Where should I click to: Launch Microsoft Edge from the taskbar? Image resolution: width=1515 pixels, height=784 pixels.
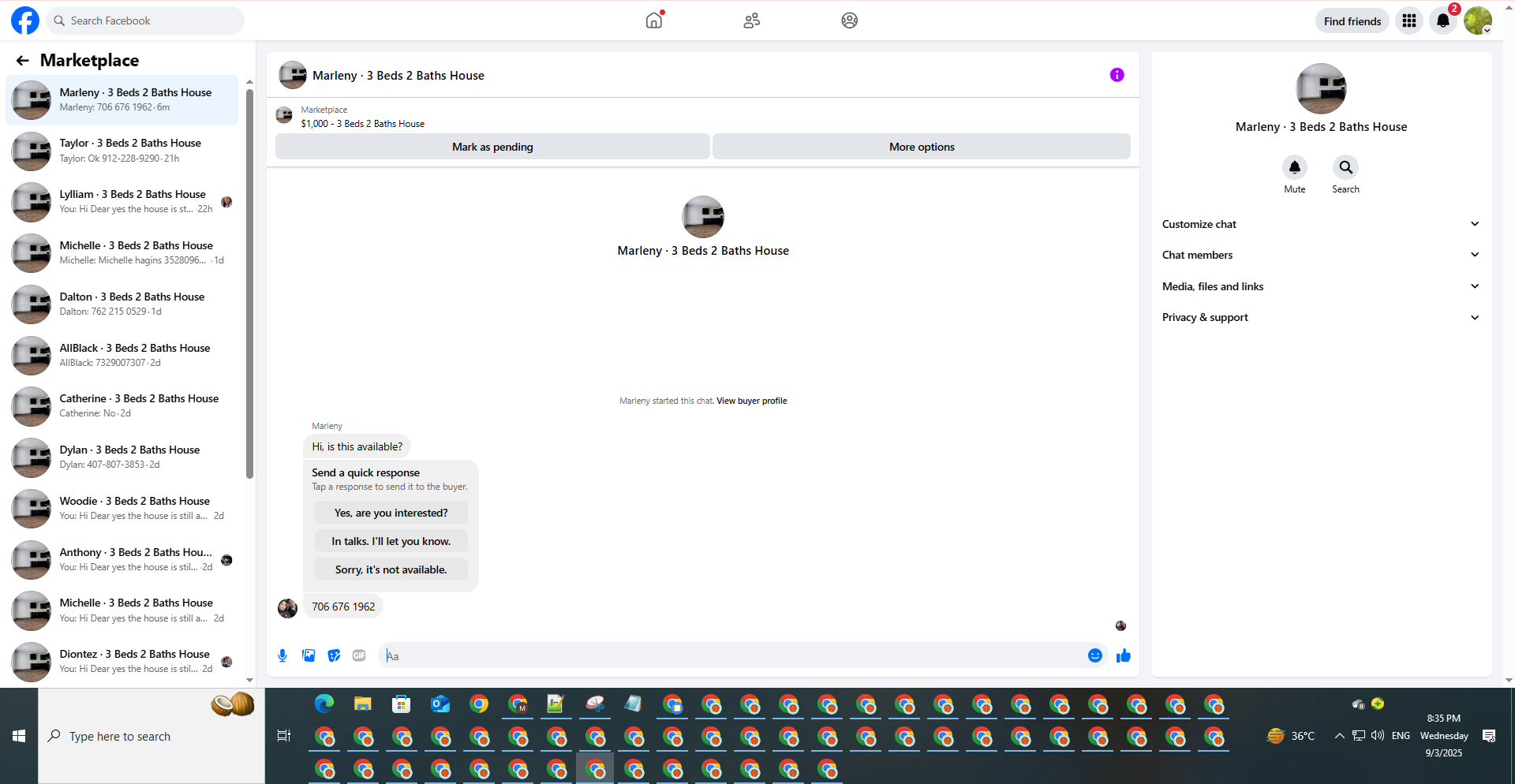[324, 704]
